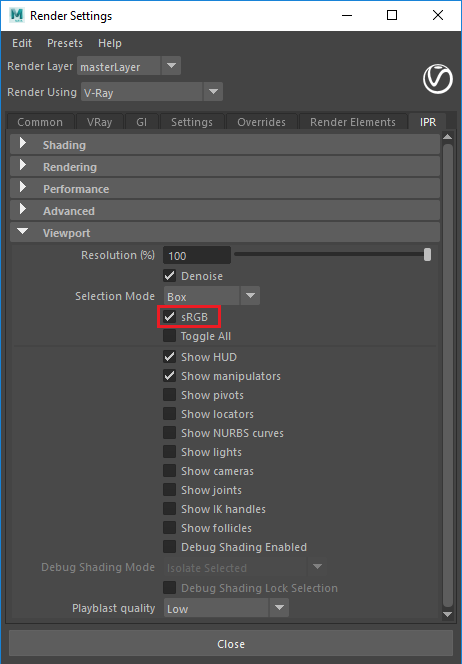Click the V-Ray logo icon
This screenshot has height=664, width=462.
[438, 79]
